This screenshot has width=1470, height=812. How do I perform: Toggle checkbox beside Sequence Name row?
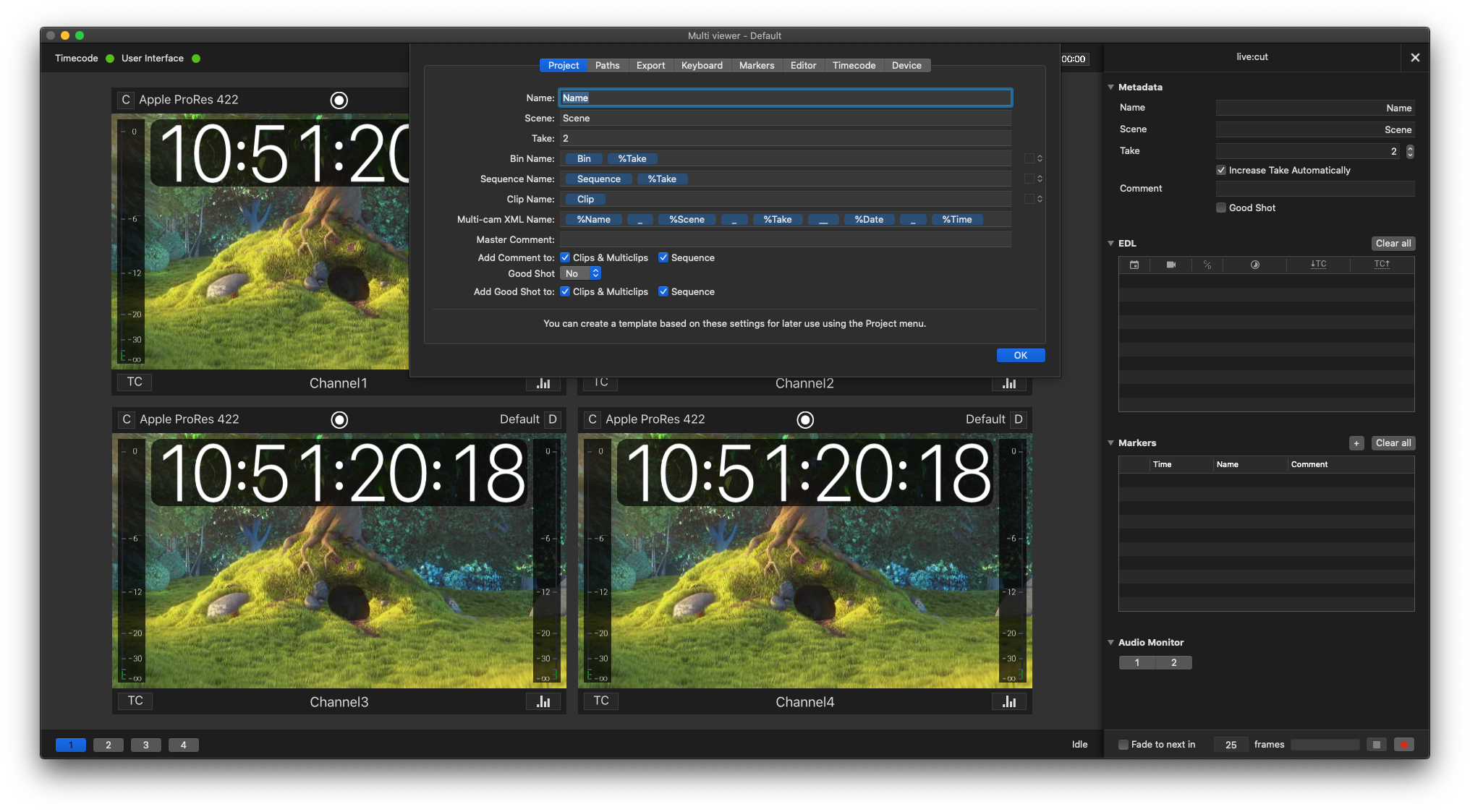[x=1029, y=179]
